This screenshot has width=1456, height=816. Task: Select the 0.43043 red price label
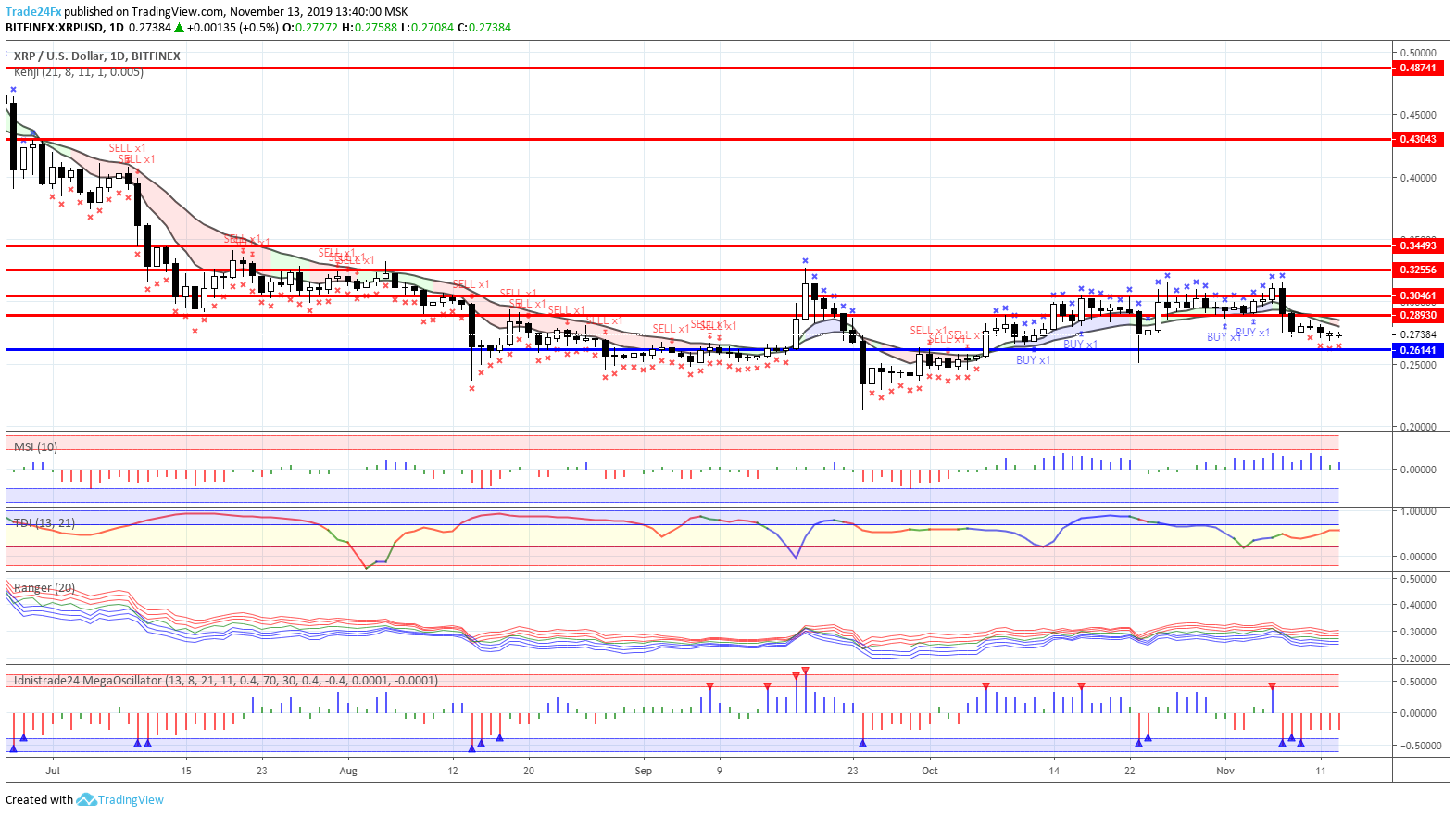pyautogui.click(x=1418, y=140)
